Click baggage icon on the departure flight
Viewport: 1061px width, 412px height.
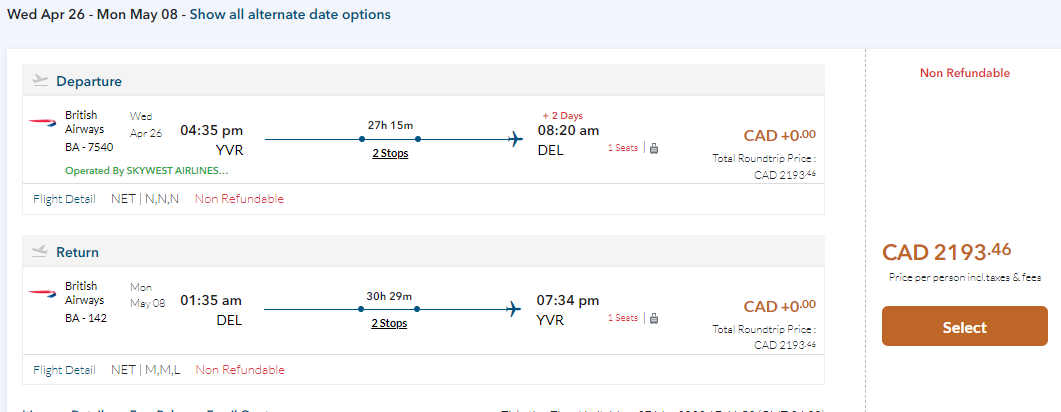[x=654, y=148]
